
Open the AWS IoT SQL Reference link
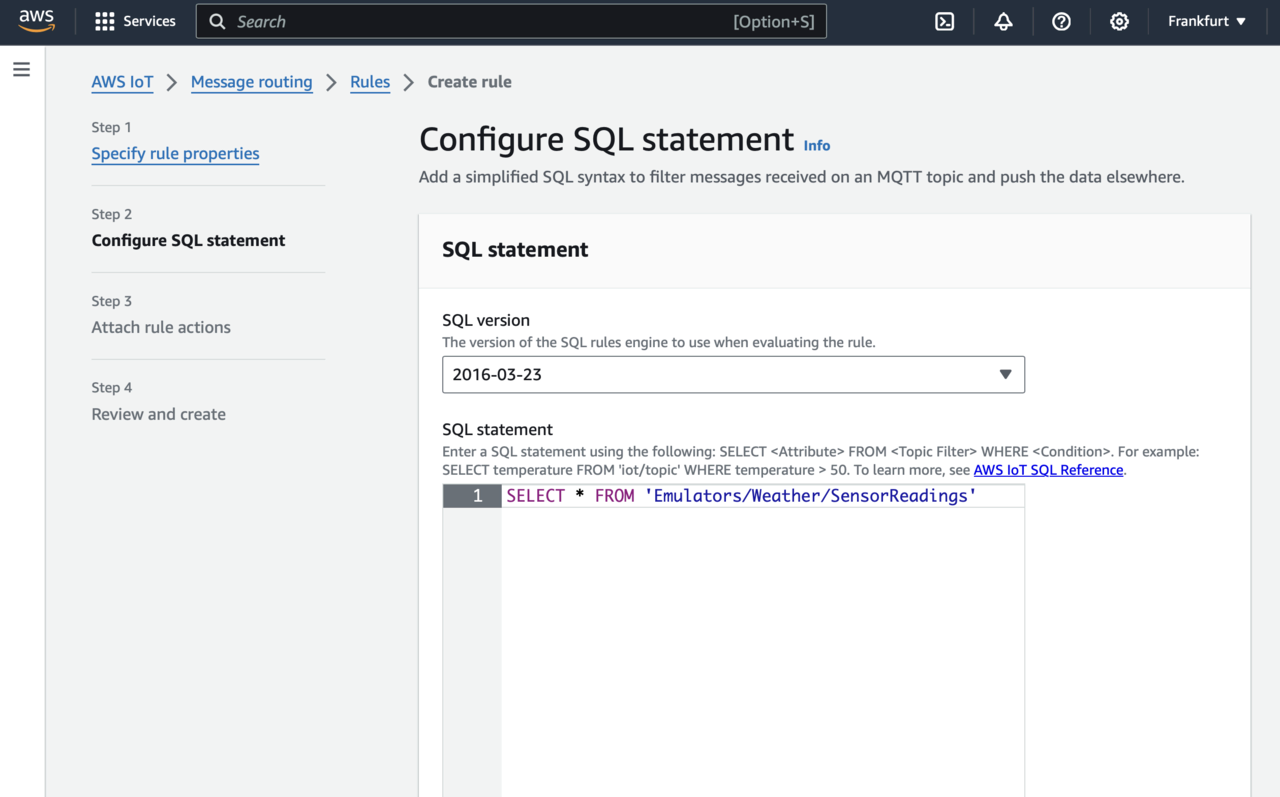pos(1048,470)
